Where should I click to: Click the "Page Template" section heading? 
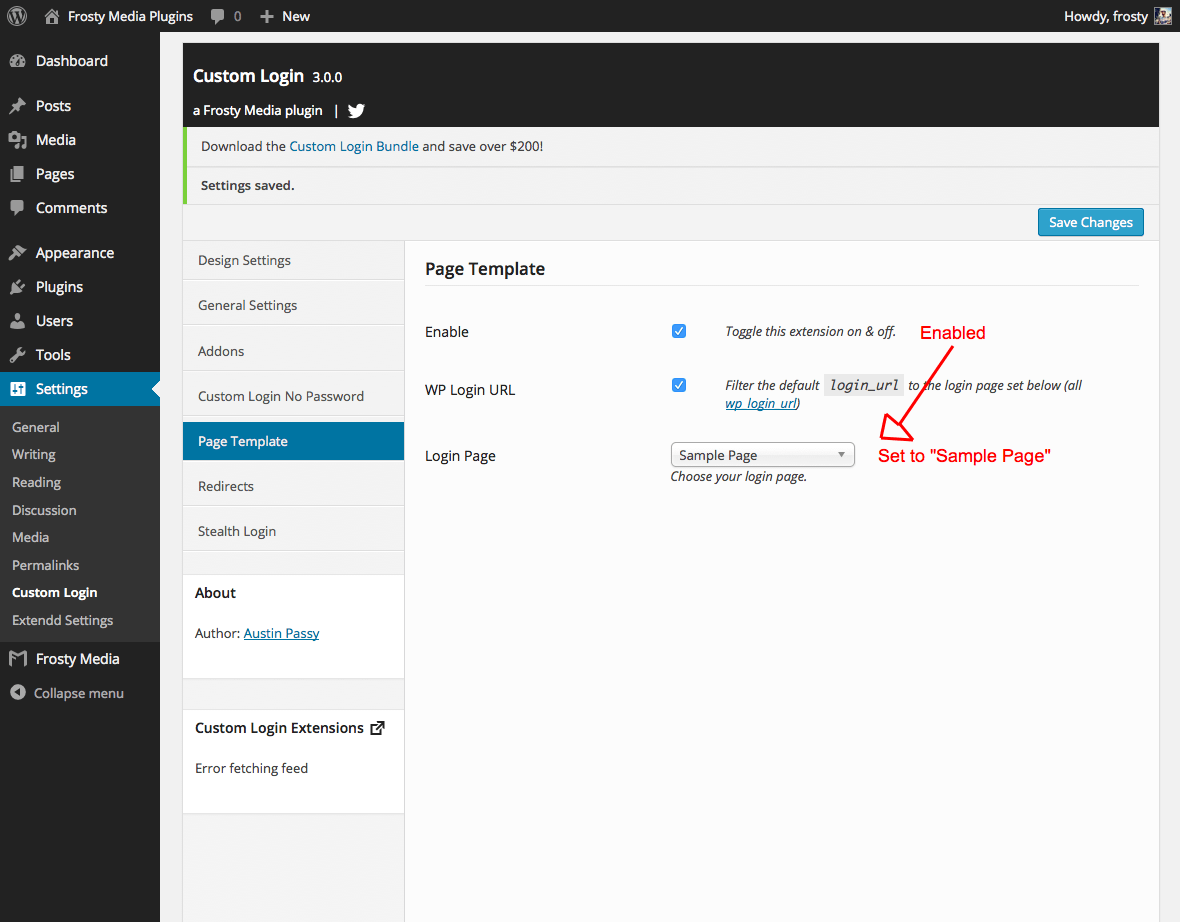(x=485, y=269)
